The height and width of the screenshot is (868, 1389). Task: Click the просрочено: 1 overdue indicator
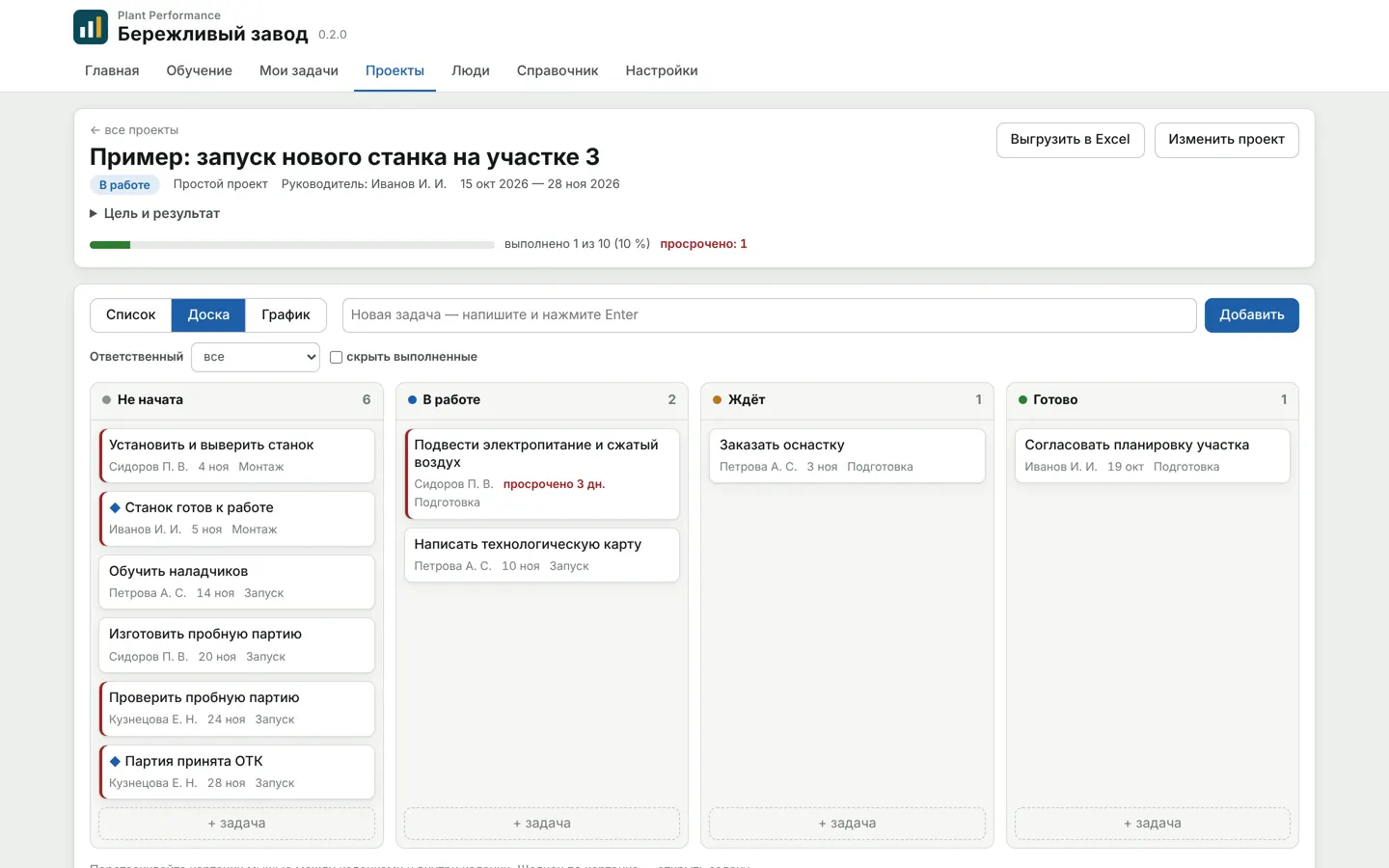703,244
